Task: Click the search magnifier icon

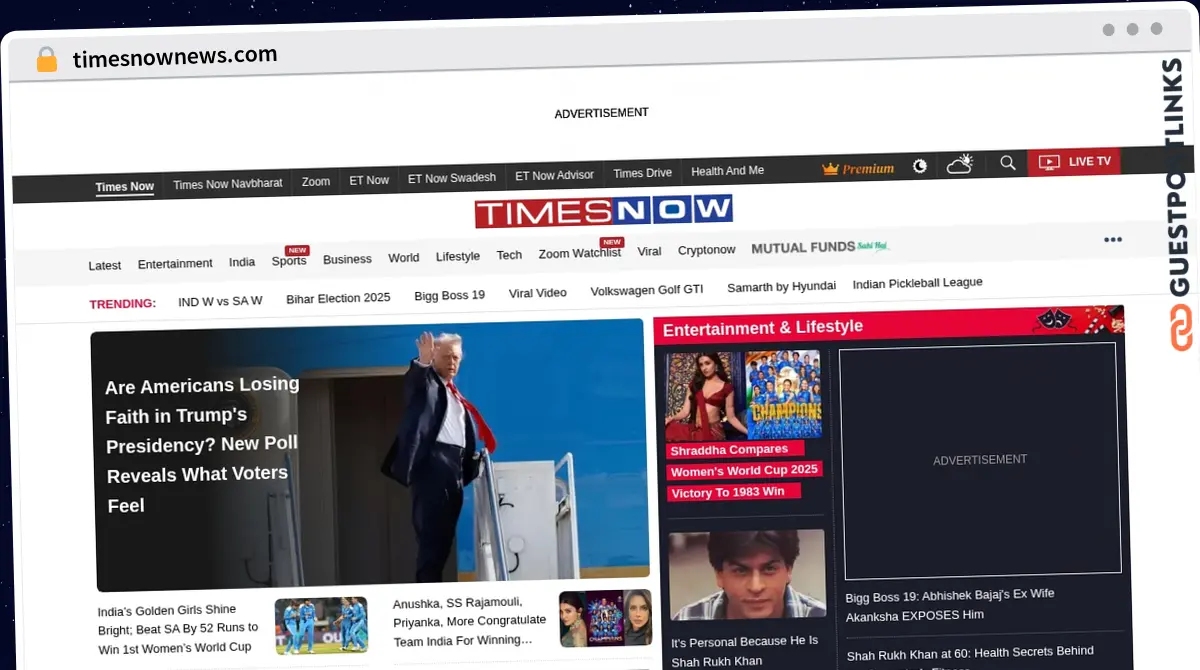Action: 1007,162
